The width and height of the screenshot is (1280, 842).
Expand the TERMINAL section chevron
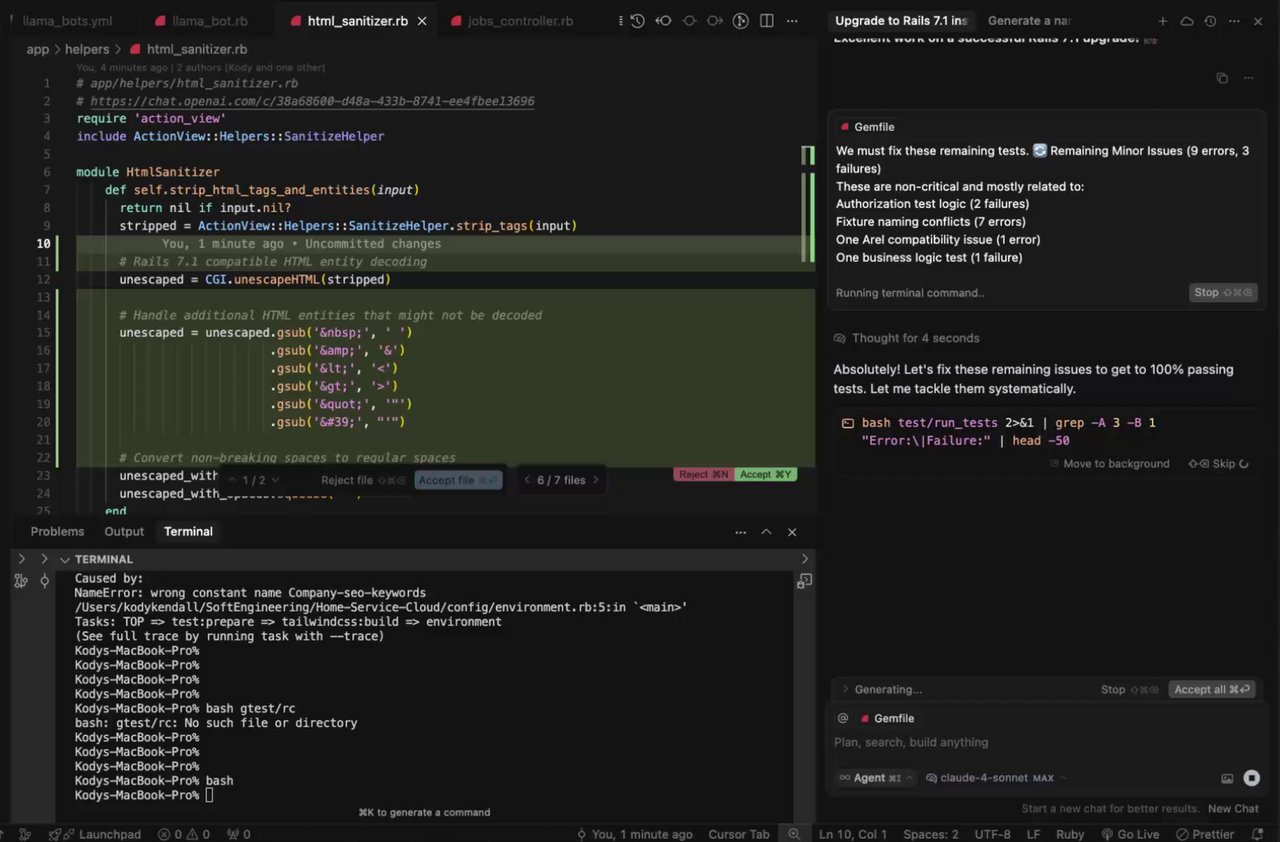coord(65,559)
